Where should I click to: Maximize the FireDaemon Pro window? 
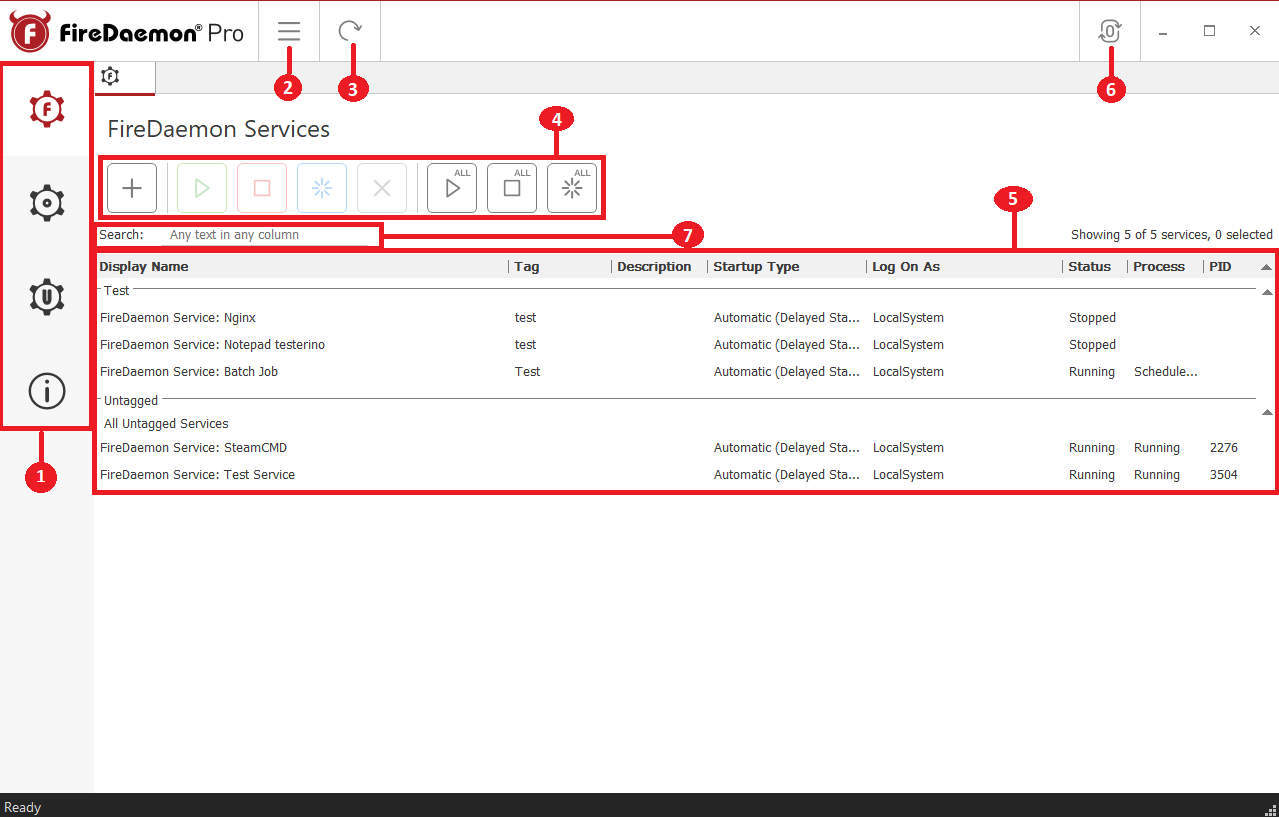click(x=1209, y=31)
